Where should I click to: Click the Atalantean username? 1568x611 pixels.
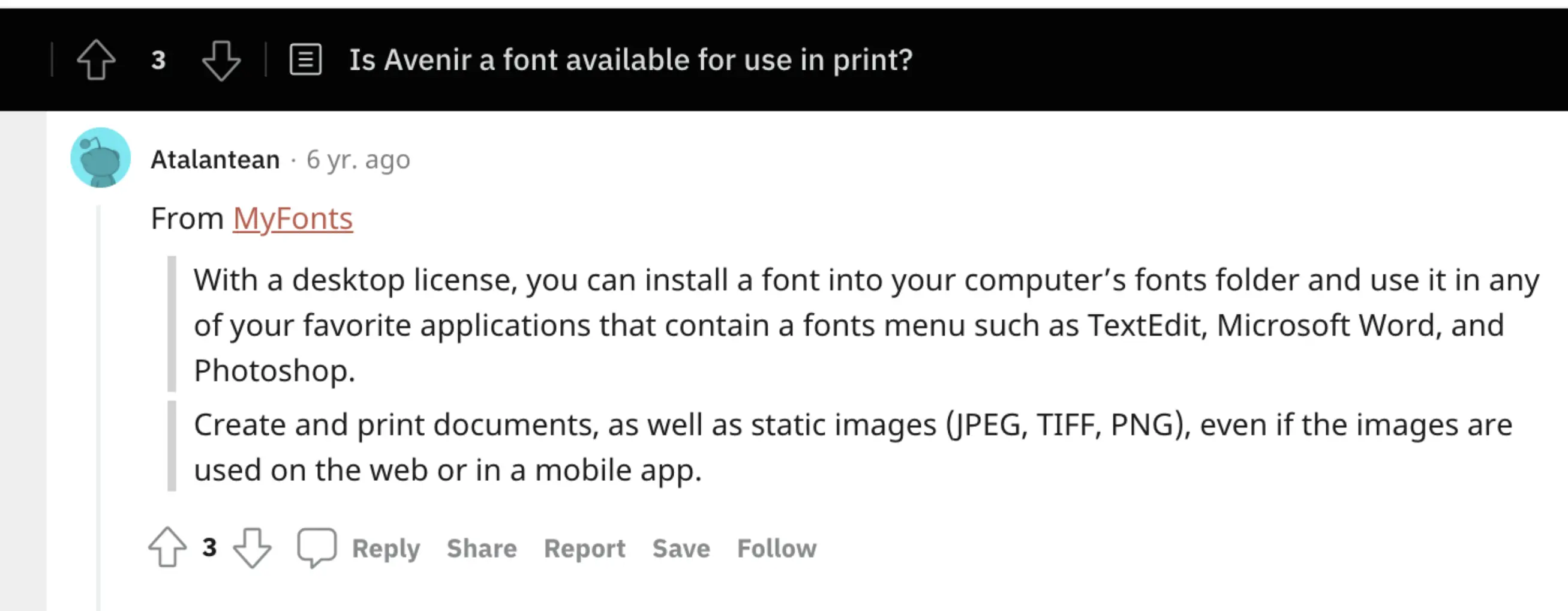(215, 160)
